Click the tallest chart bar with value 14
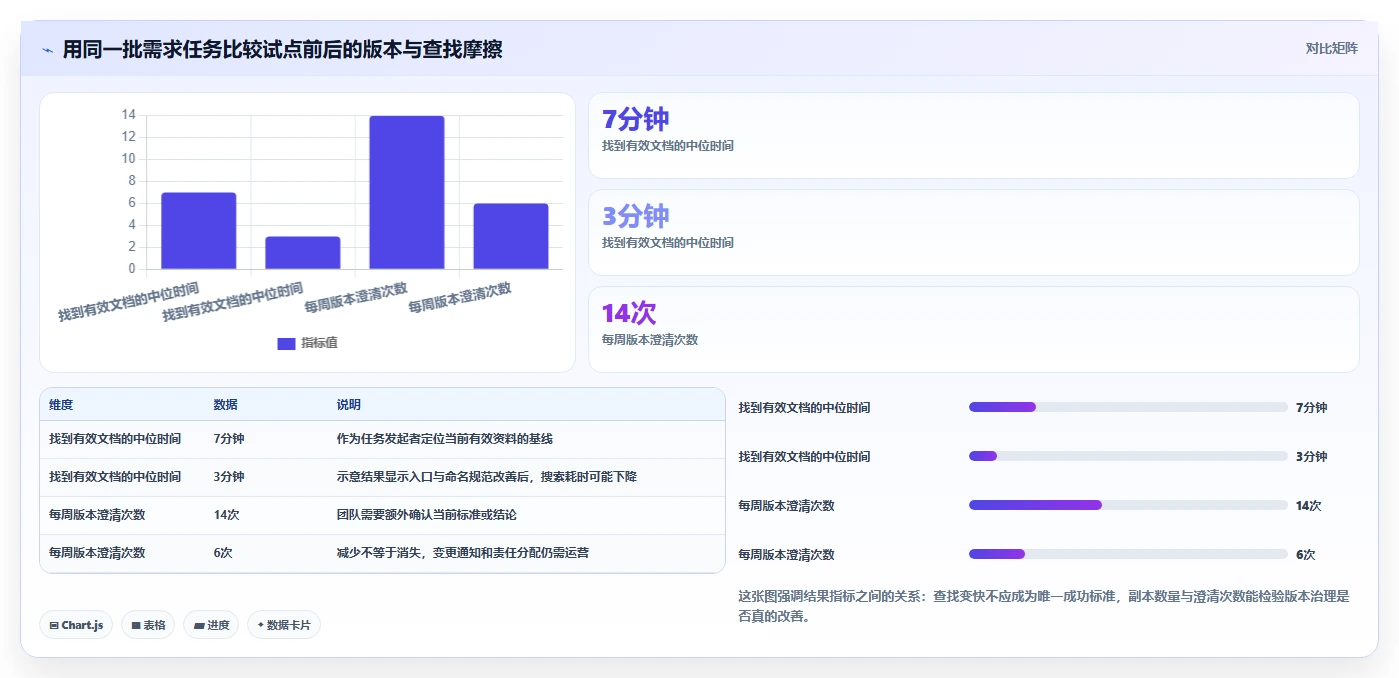The height and width of the screenshot is (678, 1399). pos(407,192)
